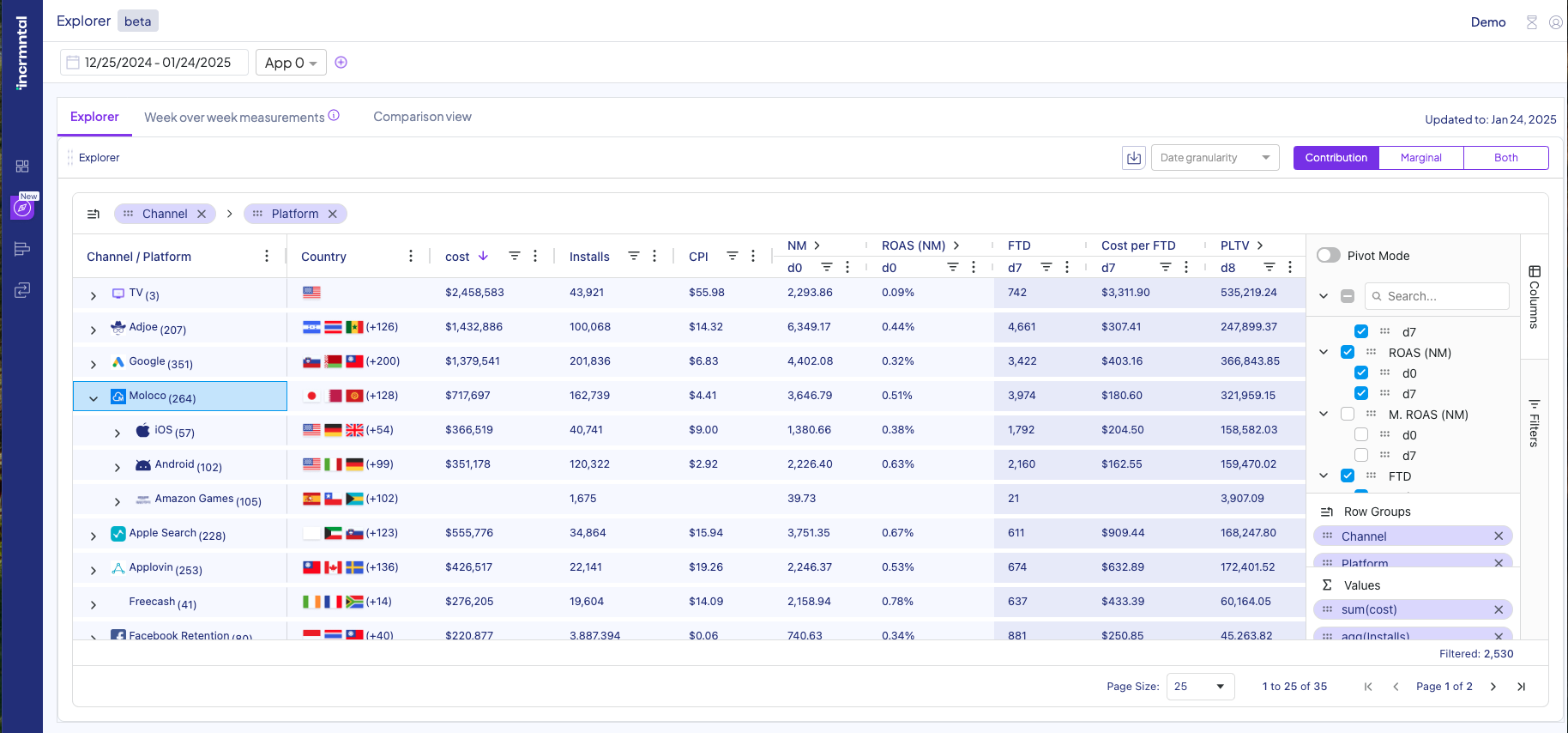Click the download export icon

(x=1134, y=158)
